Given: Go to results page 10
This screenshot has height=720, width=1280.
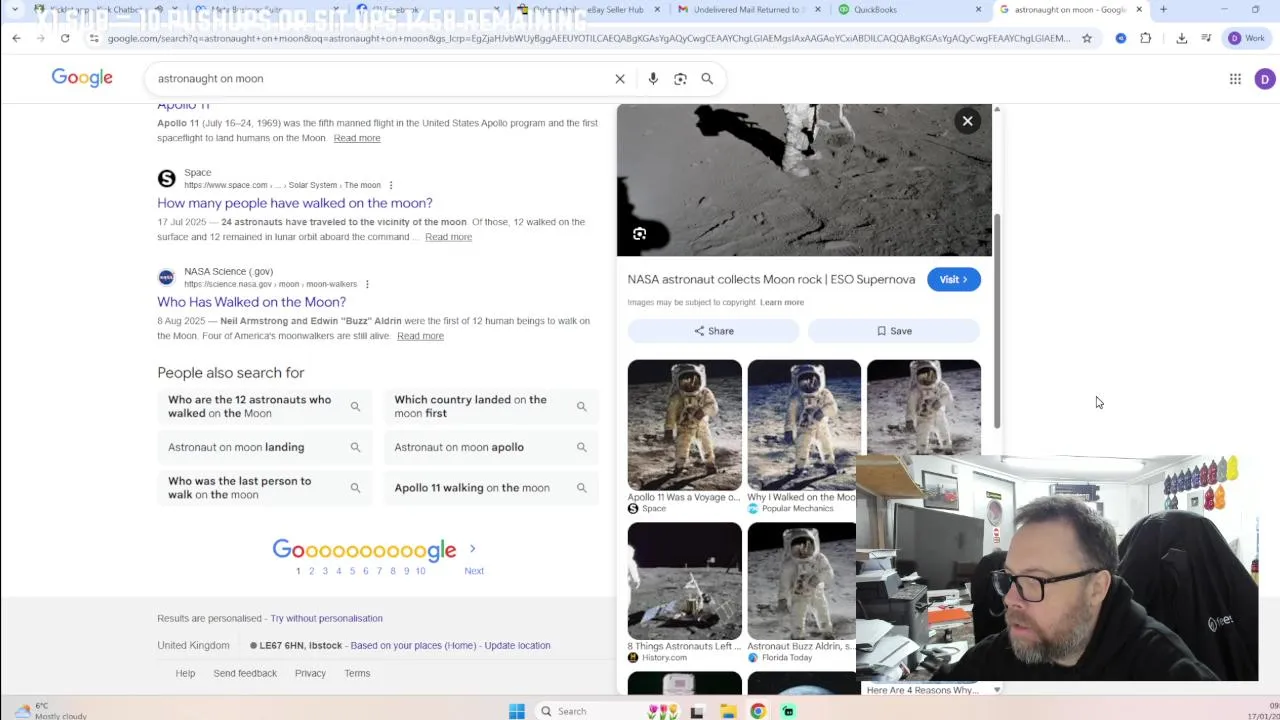Looking at the screenshot, I should (x=420, y=571).
